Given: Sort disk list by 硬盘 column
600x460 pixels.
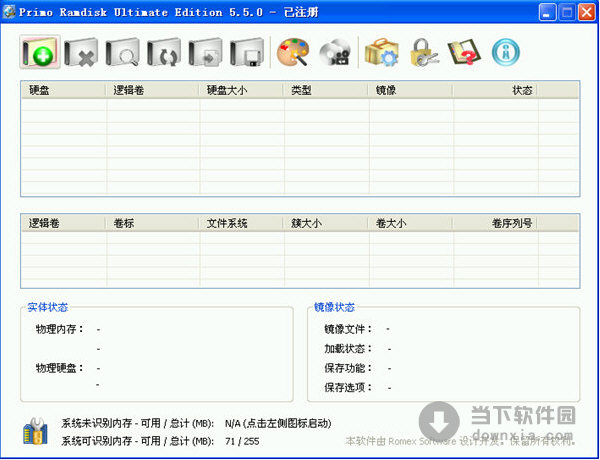Looking at the screenshot, I should click(x=63, y=90).
